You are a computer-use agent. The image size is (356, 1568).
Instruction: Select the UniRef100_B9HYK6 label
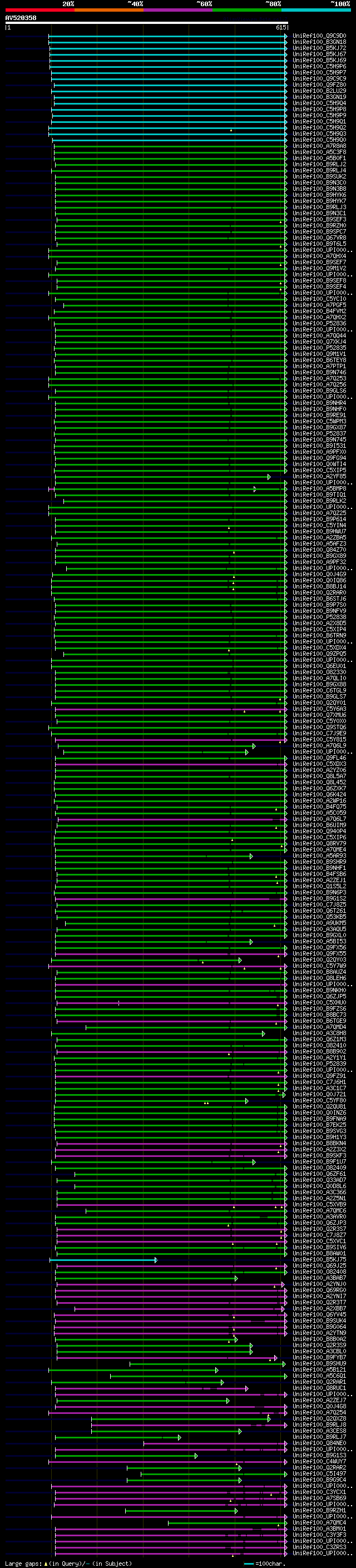pos(319,195)
